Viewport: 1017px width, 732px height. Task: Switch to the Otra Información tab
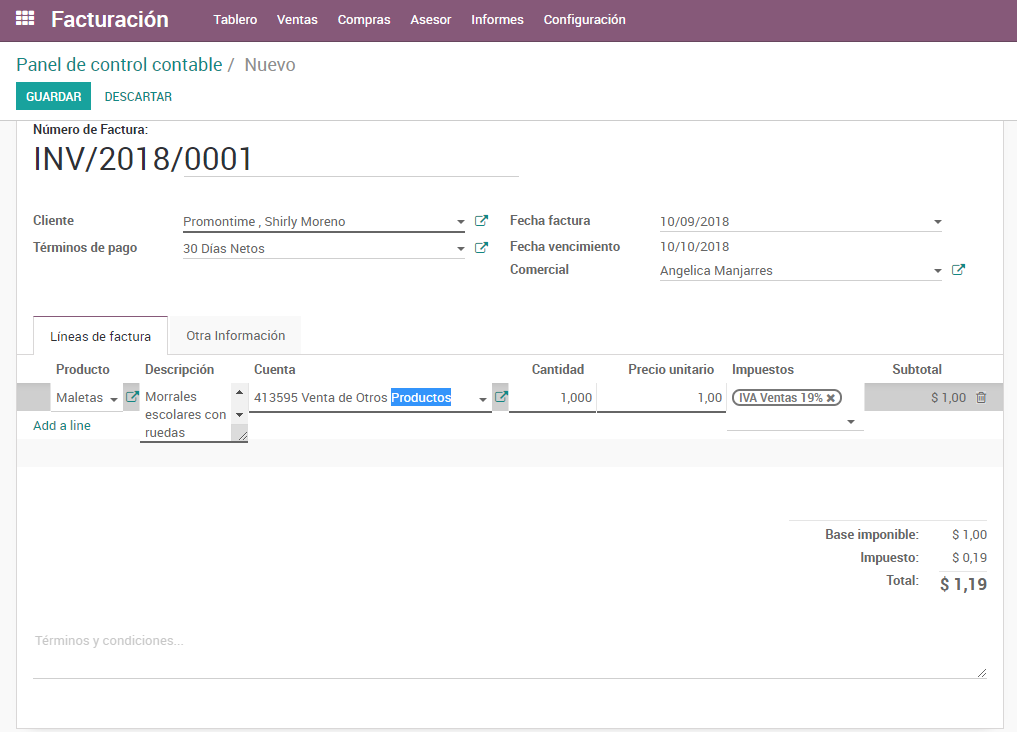235,335
